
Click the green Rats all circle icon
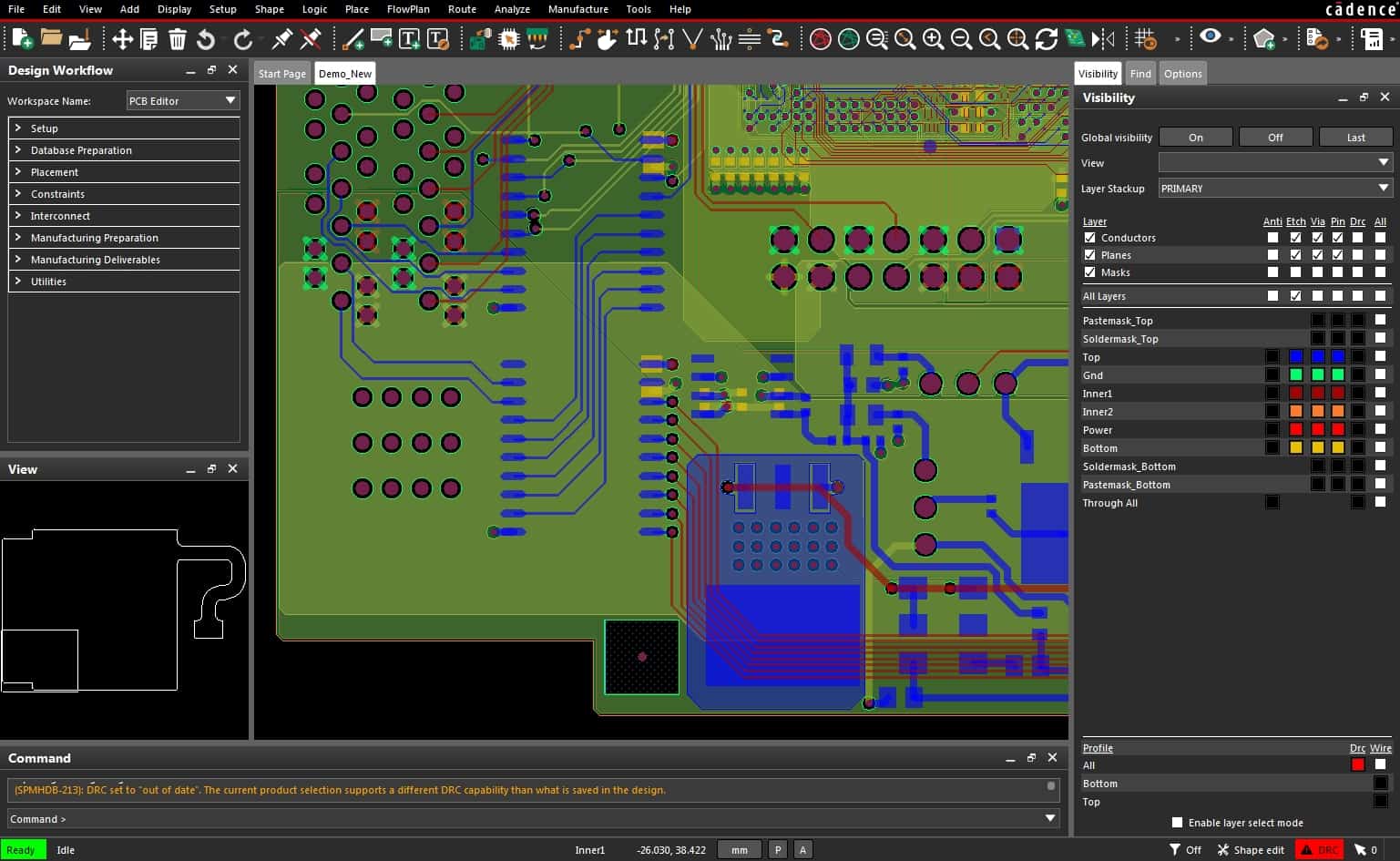[x=848, y=38]
